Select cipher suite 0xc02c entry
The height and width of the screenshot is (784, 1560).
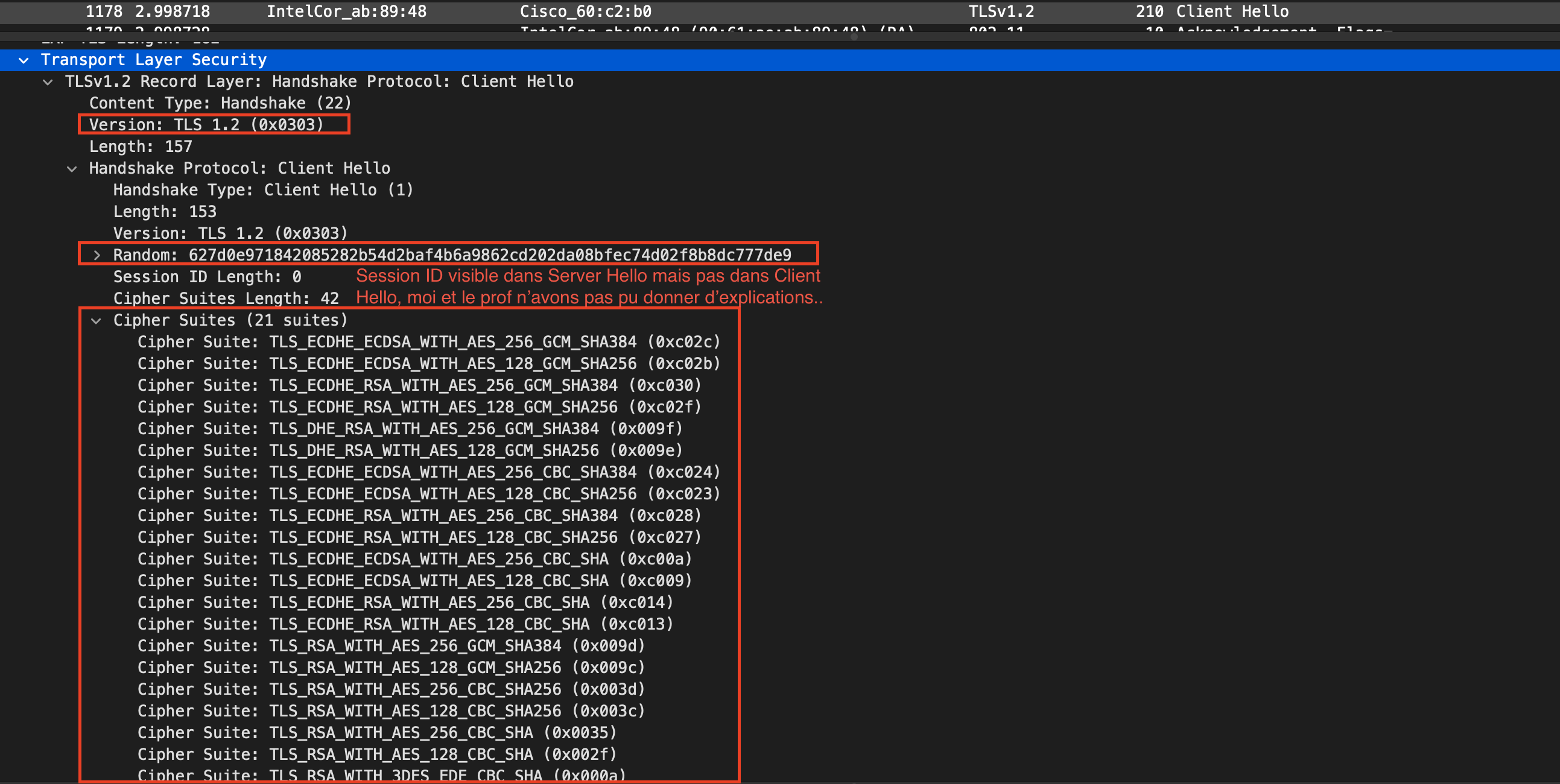(x=428, y=342)
